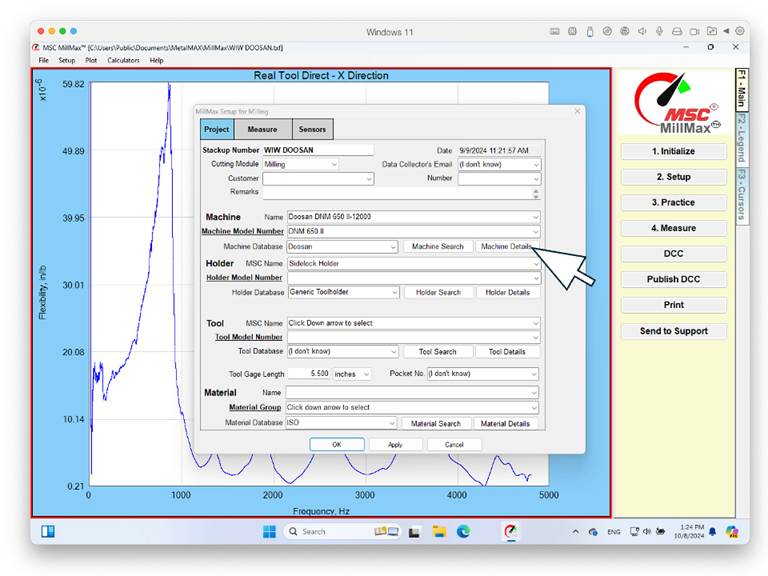Click the Apply button

tap(395, 444)
